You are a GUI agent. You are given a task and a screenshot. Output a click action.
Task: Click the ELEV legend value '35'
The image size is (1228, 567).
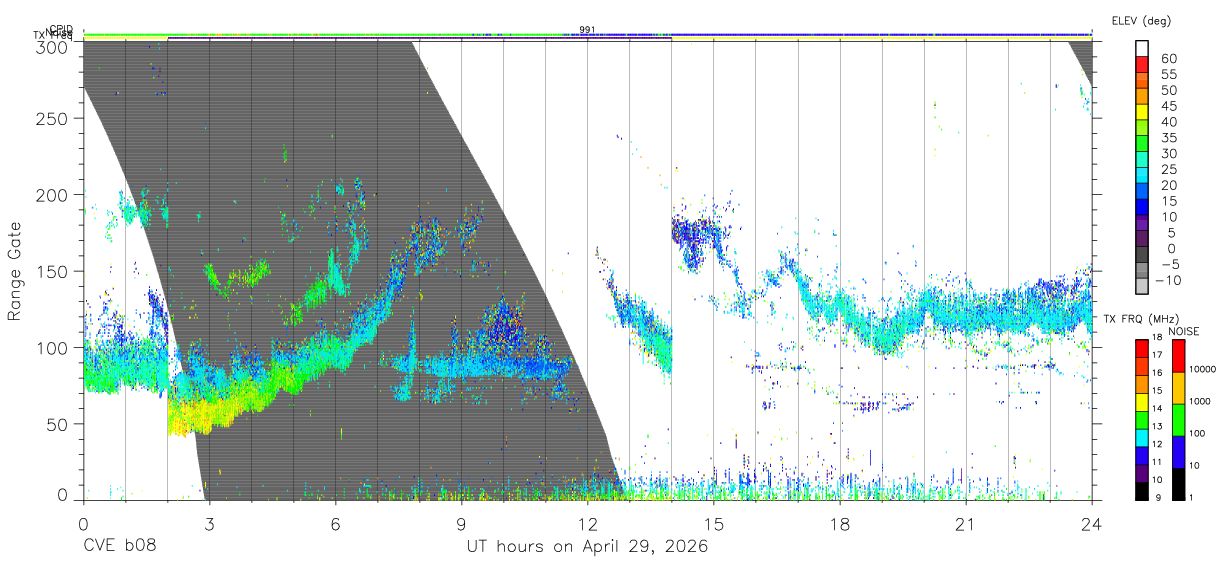(x=1169, y=138)
